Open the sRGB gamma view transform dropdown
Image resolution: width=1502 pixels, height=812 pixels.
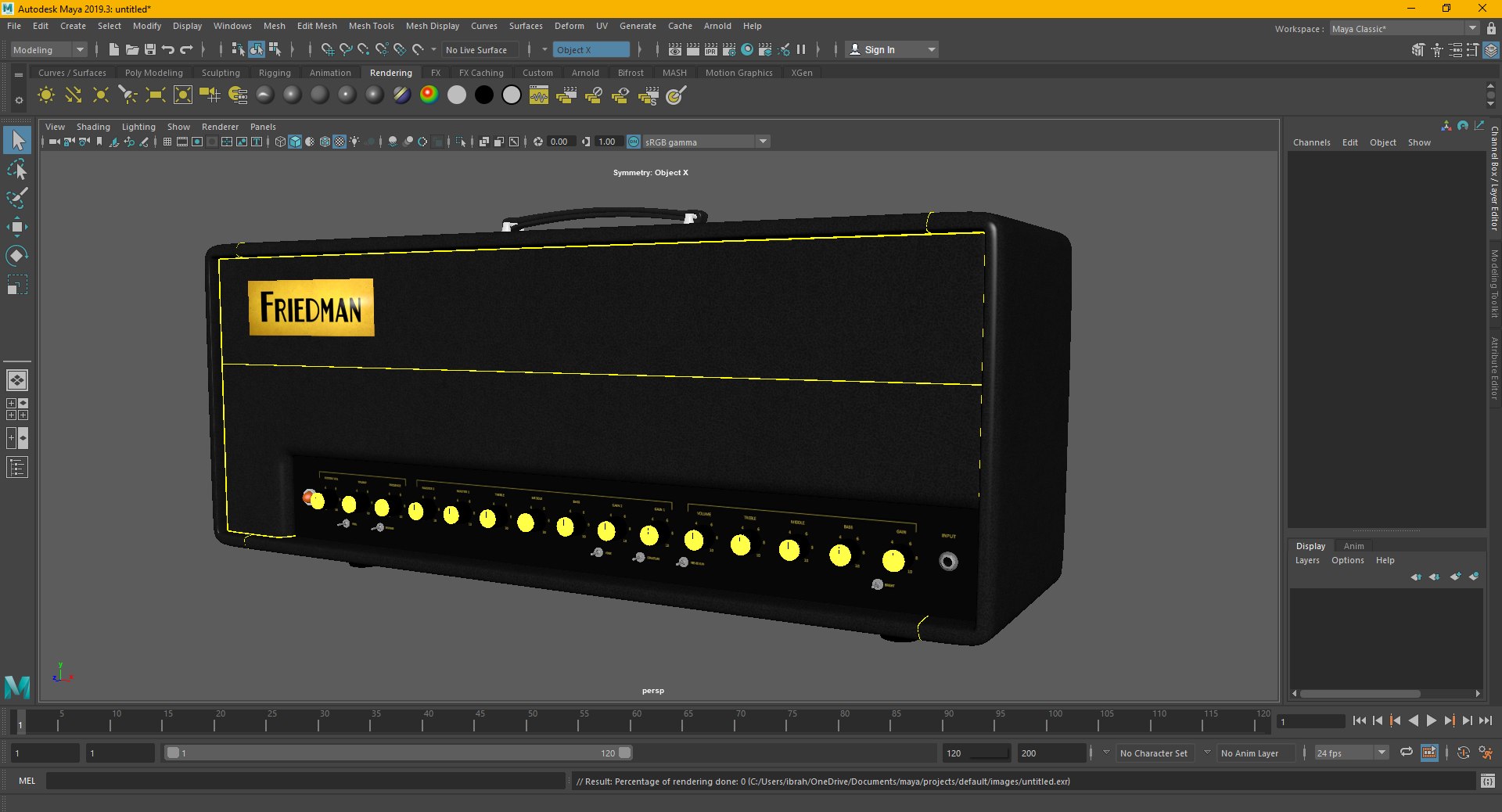(x=706, y=142)
